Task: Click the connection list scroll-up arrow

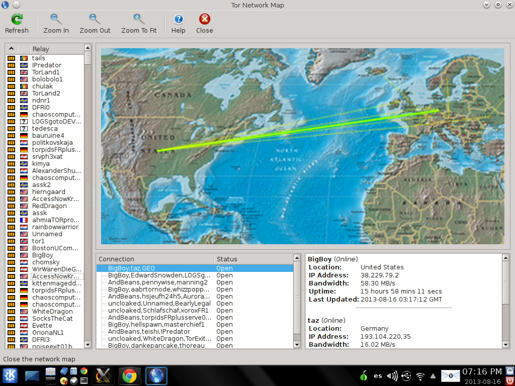Action: (297, 258)
